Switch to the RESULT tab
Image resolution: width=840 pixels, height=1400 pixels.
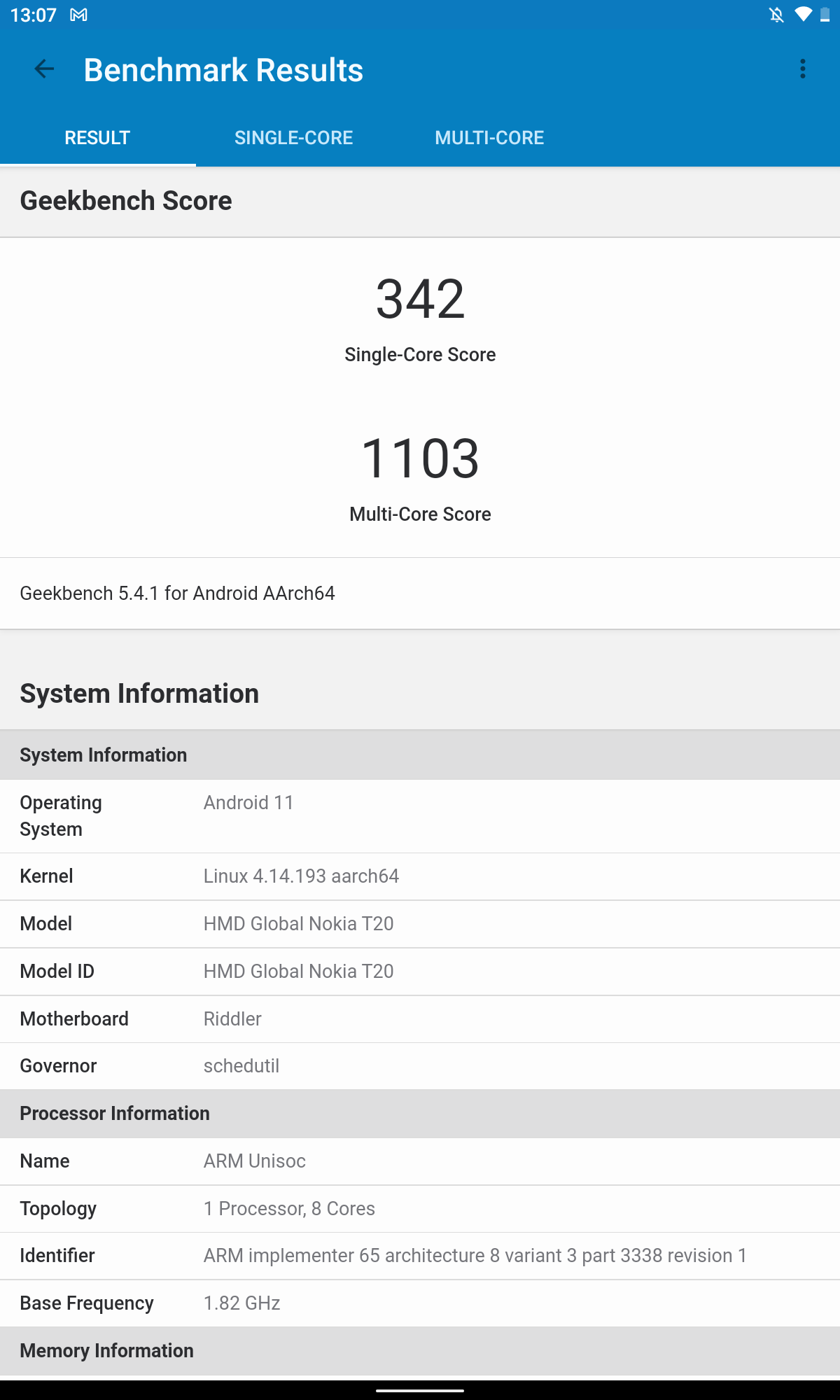click(x=97, y=138)
